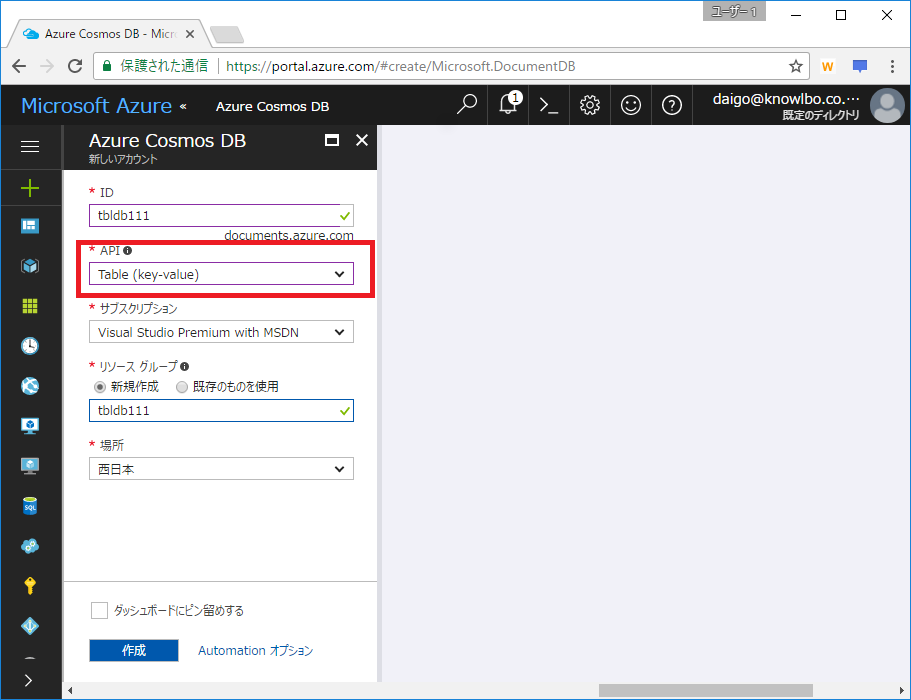The height and width of the screenshot is (700, 911).
Task: Click the ユーザー1 profile button
Action: tap(734, 11)
